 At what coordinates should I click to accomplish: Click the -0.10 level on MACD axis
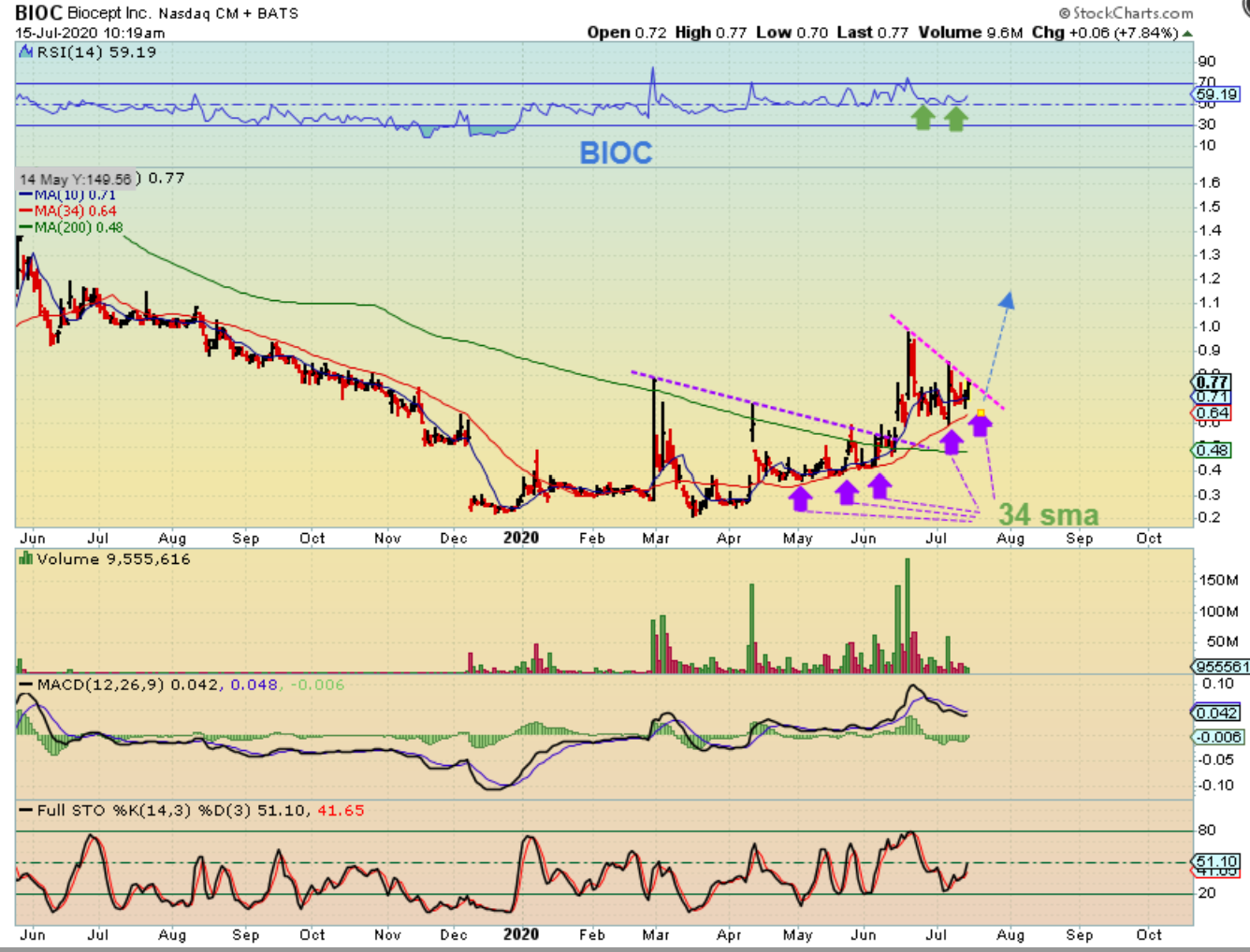pos(1217,785)
